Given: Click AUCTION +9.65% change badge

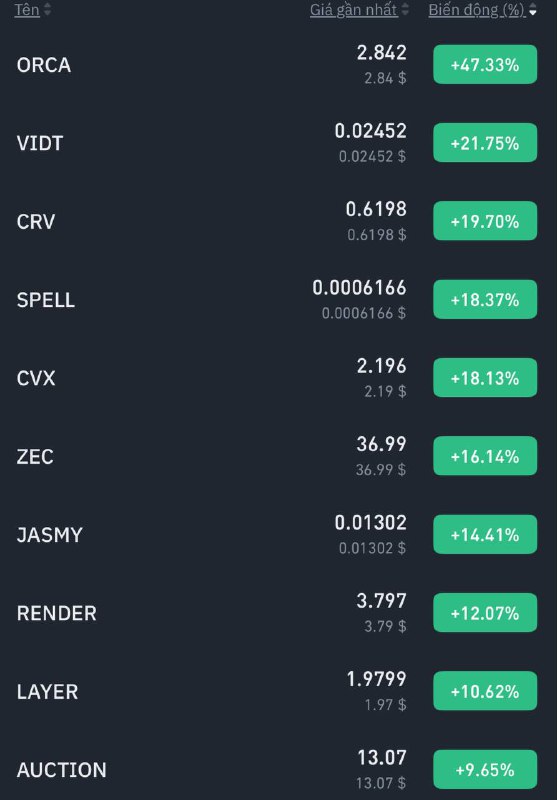Looking at the screenshot, I should coord(485,769).
